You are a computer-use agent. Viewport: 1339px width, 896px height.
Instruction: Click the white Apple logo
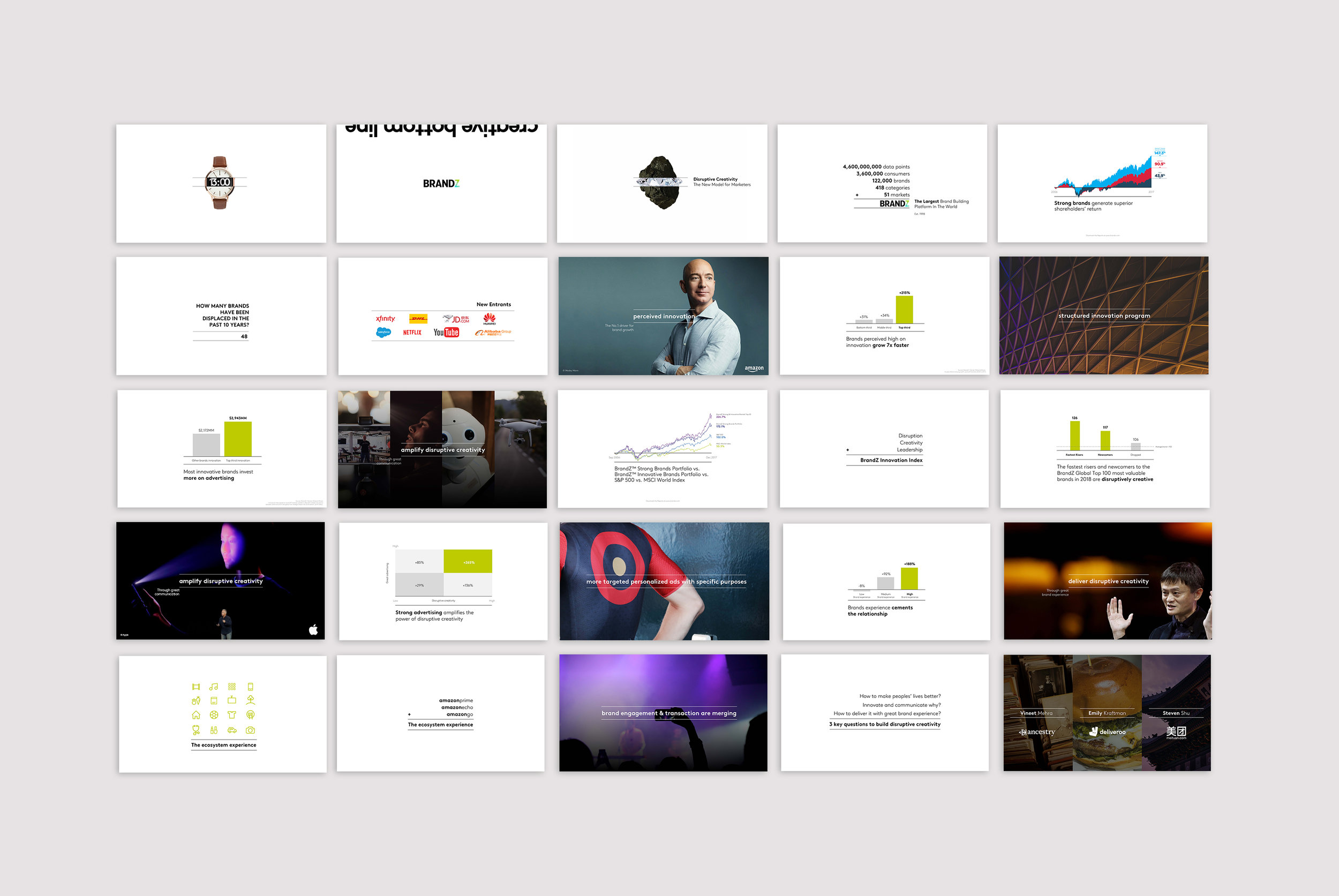(x=313, y=630)
